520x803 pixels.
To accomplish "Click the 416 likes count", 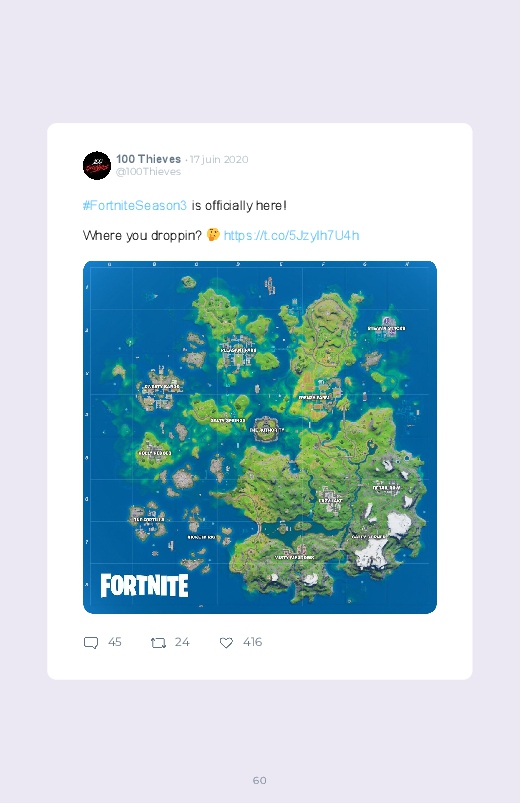I will 253,642.
